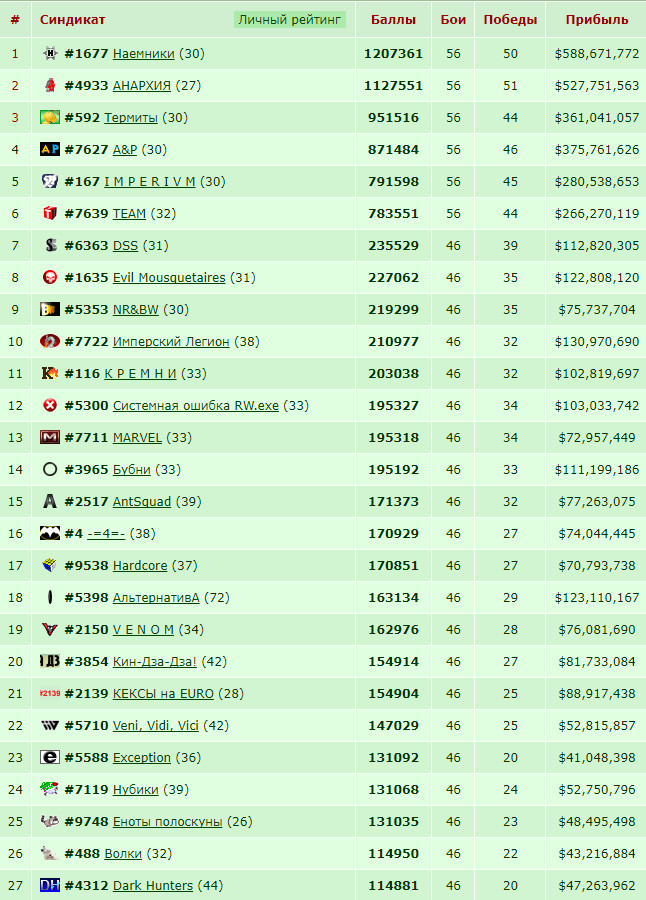646x900 pixels.
Task: Click the Системная ошибка red X icon
Action: point(50,405)
